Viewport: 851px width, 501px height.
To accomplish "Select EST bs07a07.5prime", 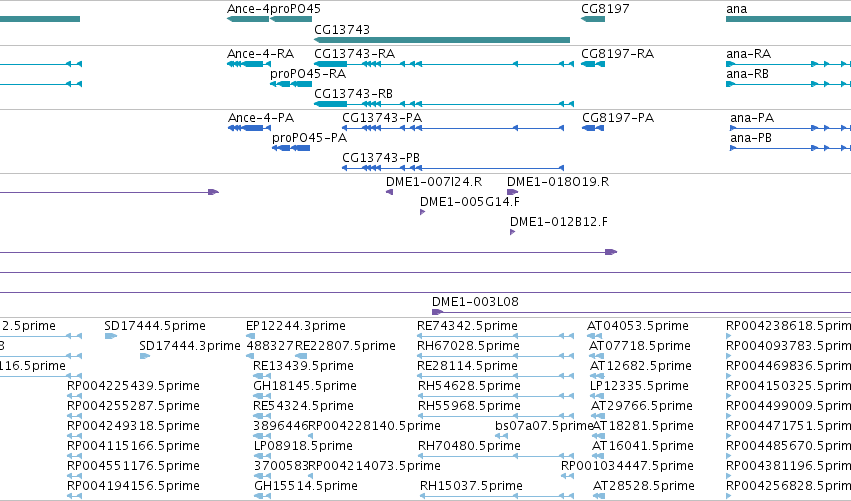I will (501, 437).
